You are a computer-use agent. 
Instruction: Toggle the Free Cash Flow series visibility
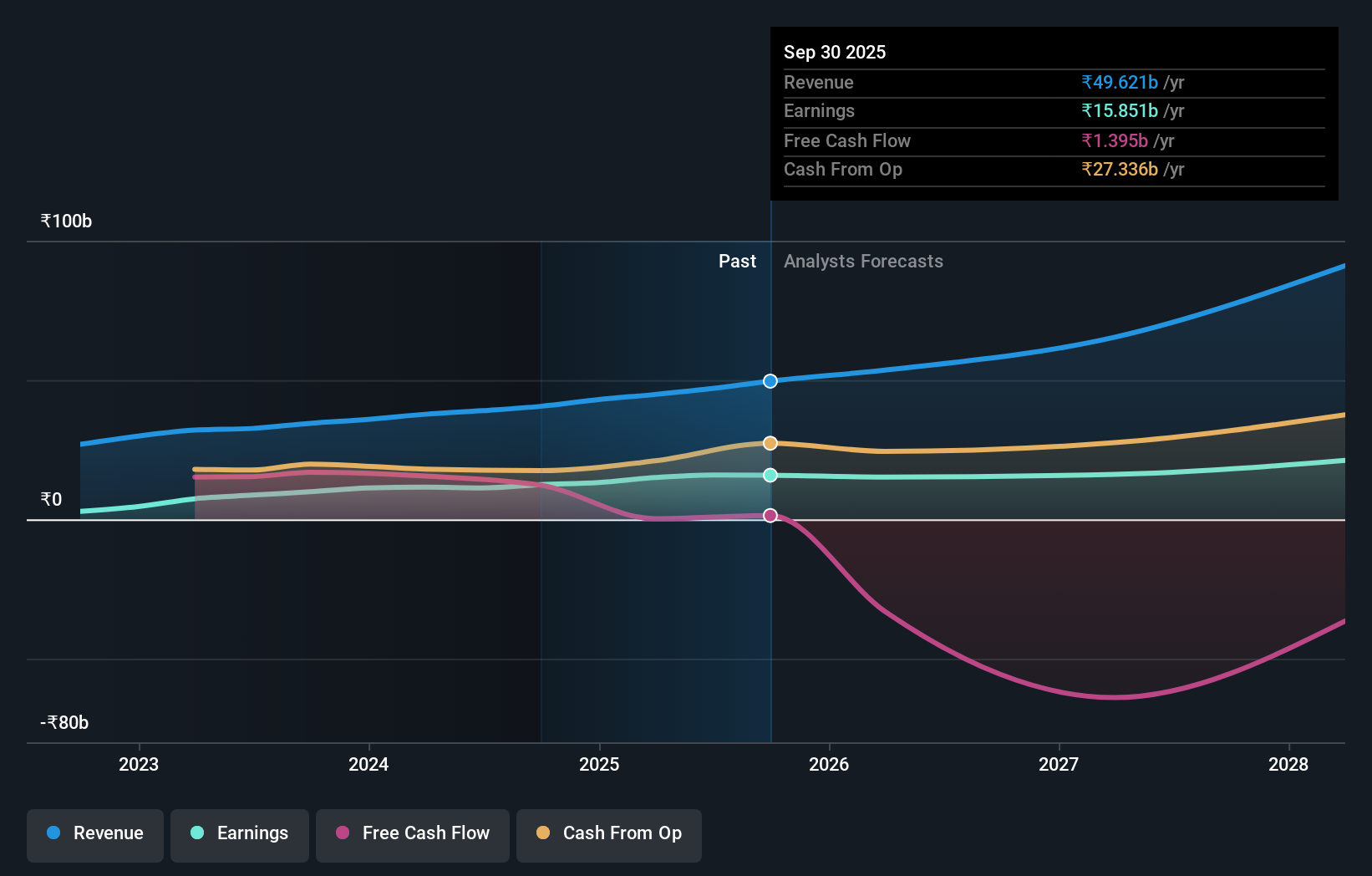412,834
